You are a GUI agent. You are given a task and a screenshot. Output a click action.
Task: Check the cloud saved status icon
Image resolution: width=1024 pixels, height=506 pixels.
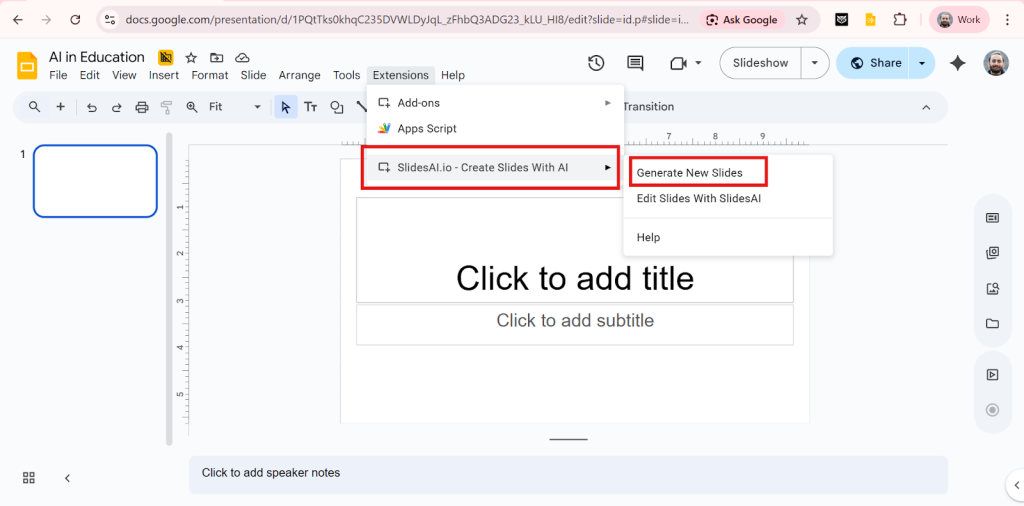[242, 57]
